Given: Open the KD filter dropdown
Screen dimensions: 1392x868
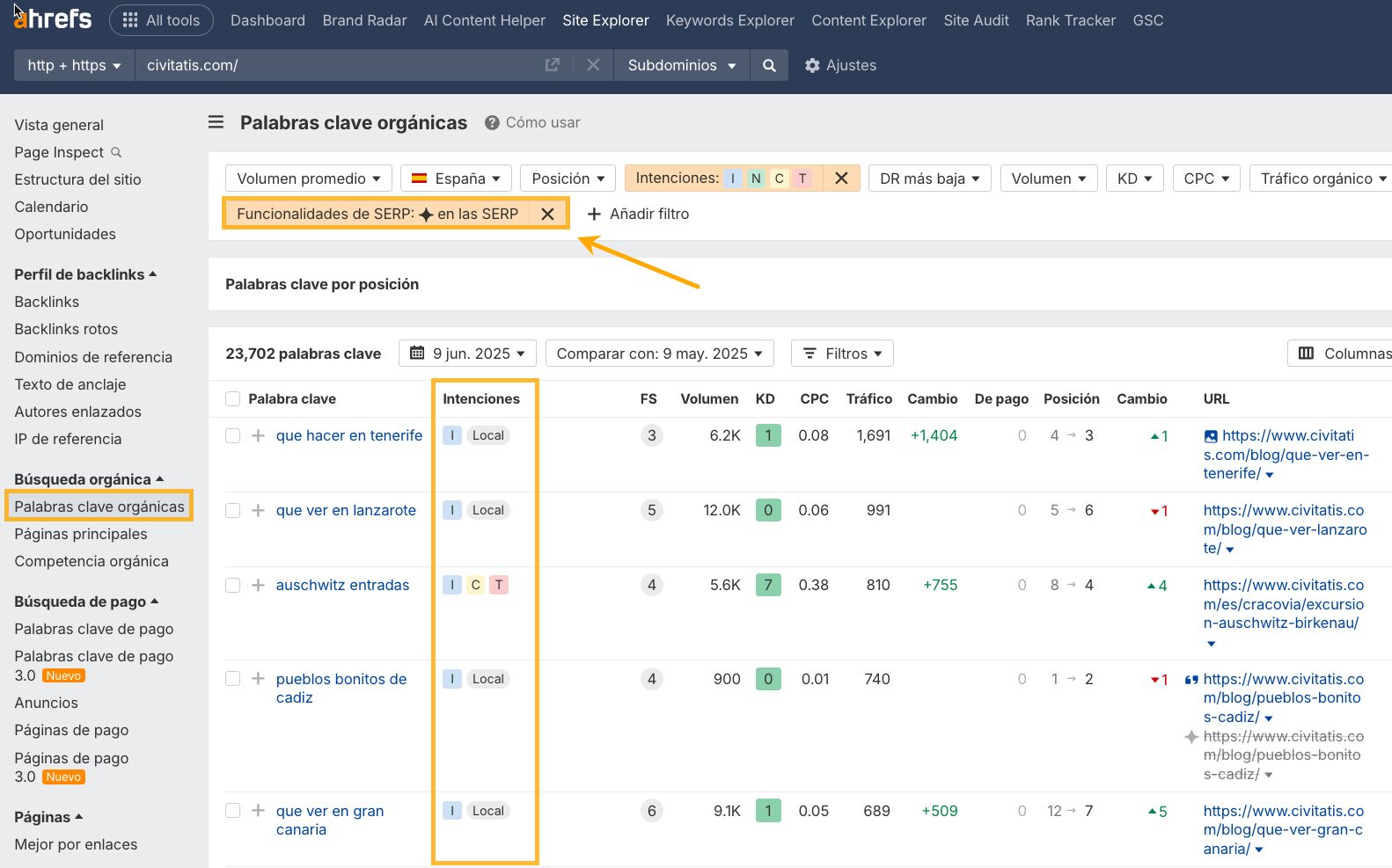Looking at the screenshot, I should [x=1135, y=179].
